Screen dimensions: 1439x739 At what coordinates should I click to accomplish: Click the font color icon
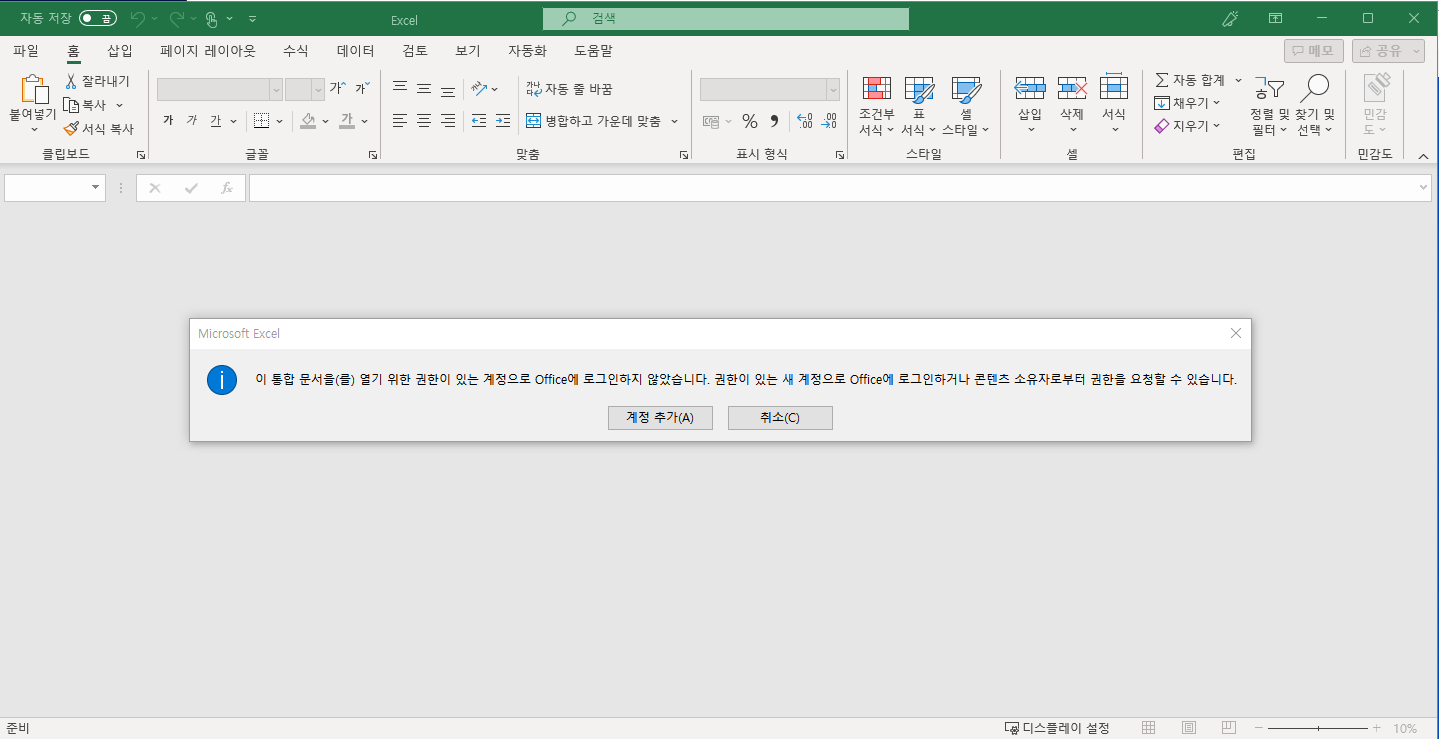point(347,121)
